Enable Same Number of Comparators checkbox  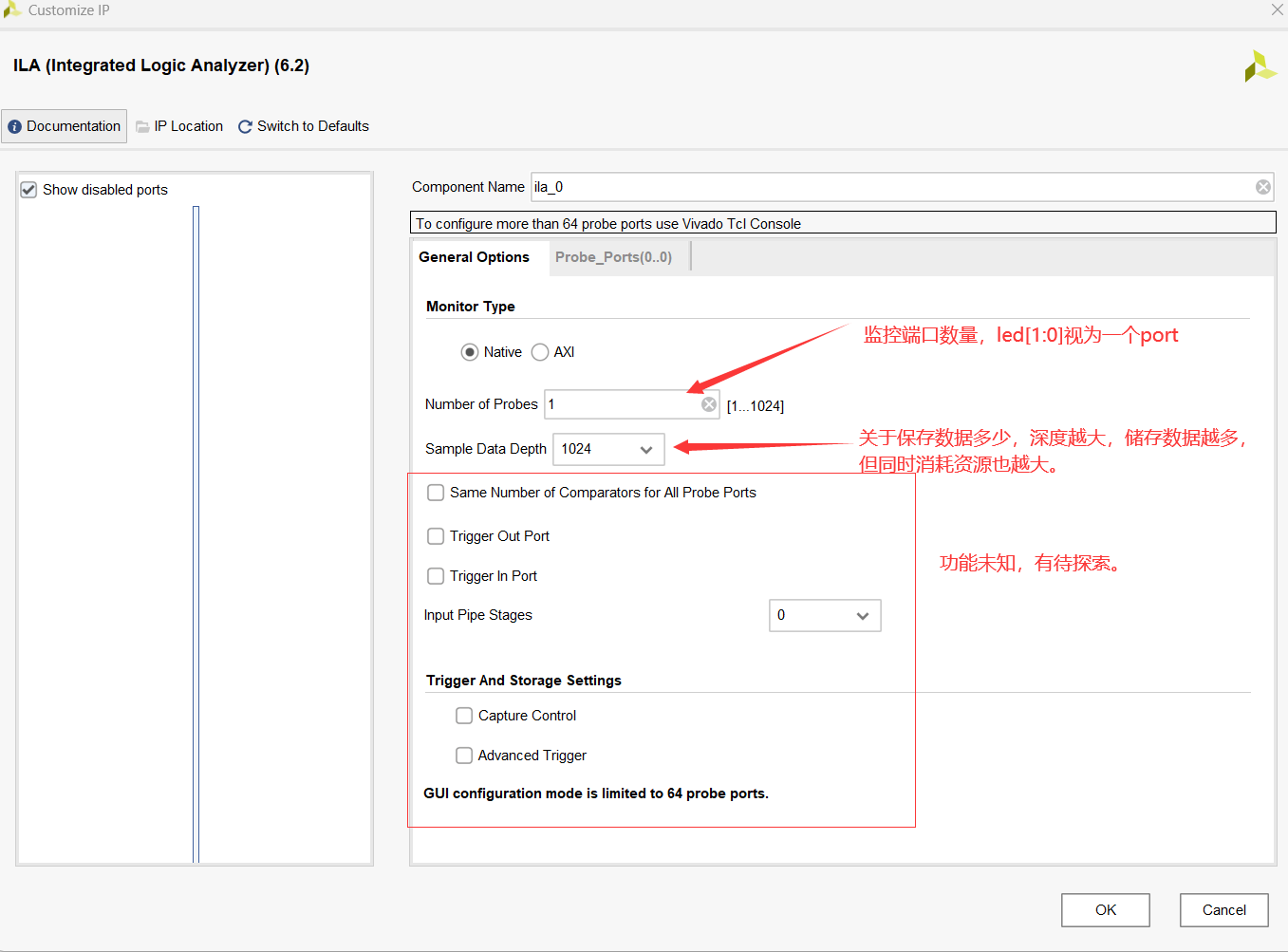436,493
